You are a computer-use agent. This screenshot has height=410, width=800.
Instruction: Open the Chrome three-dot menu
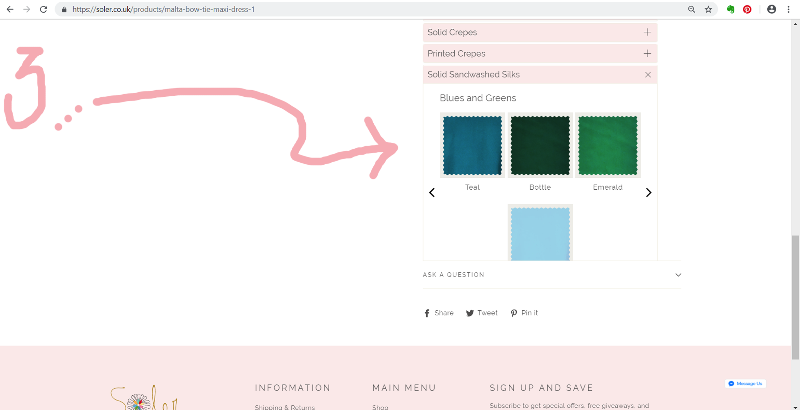click(x=789, y=9)
